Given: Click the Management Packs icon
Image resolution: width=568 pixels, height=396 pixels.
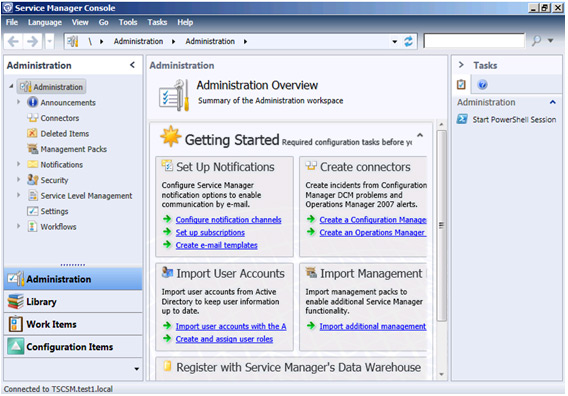Looking at the screenshot, I should [x=32, y=149].
